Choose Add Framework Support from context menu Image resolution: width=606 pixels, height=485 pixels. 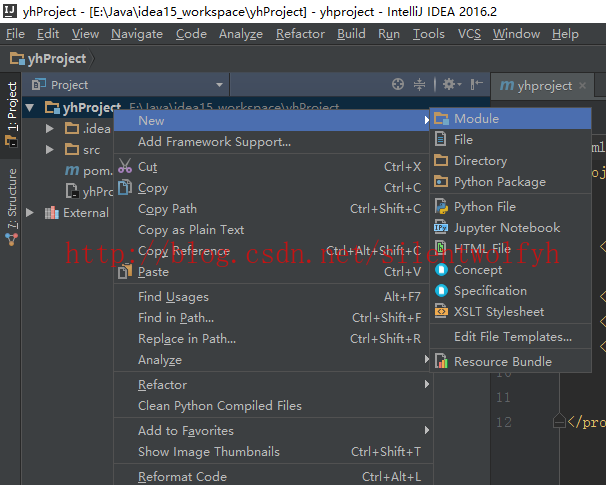[x=214, y=142]
